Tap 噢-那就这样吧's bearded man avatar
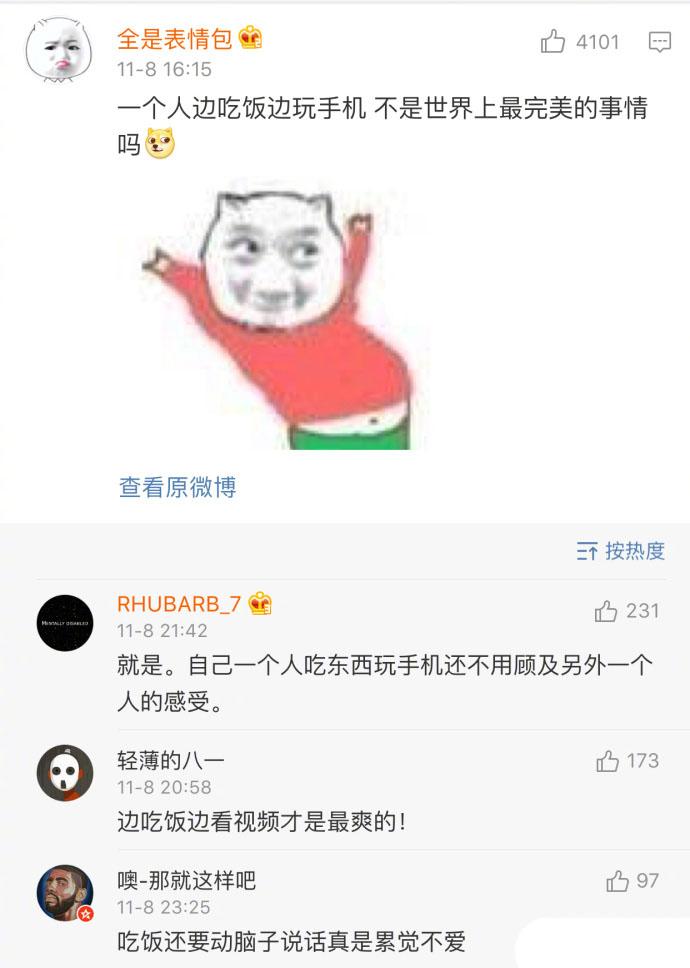Viewport: 690px width, 968px height. (65, 893)
